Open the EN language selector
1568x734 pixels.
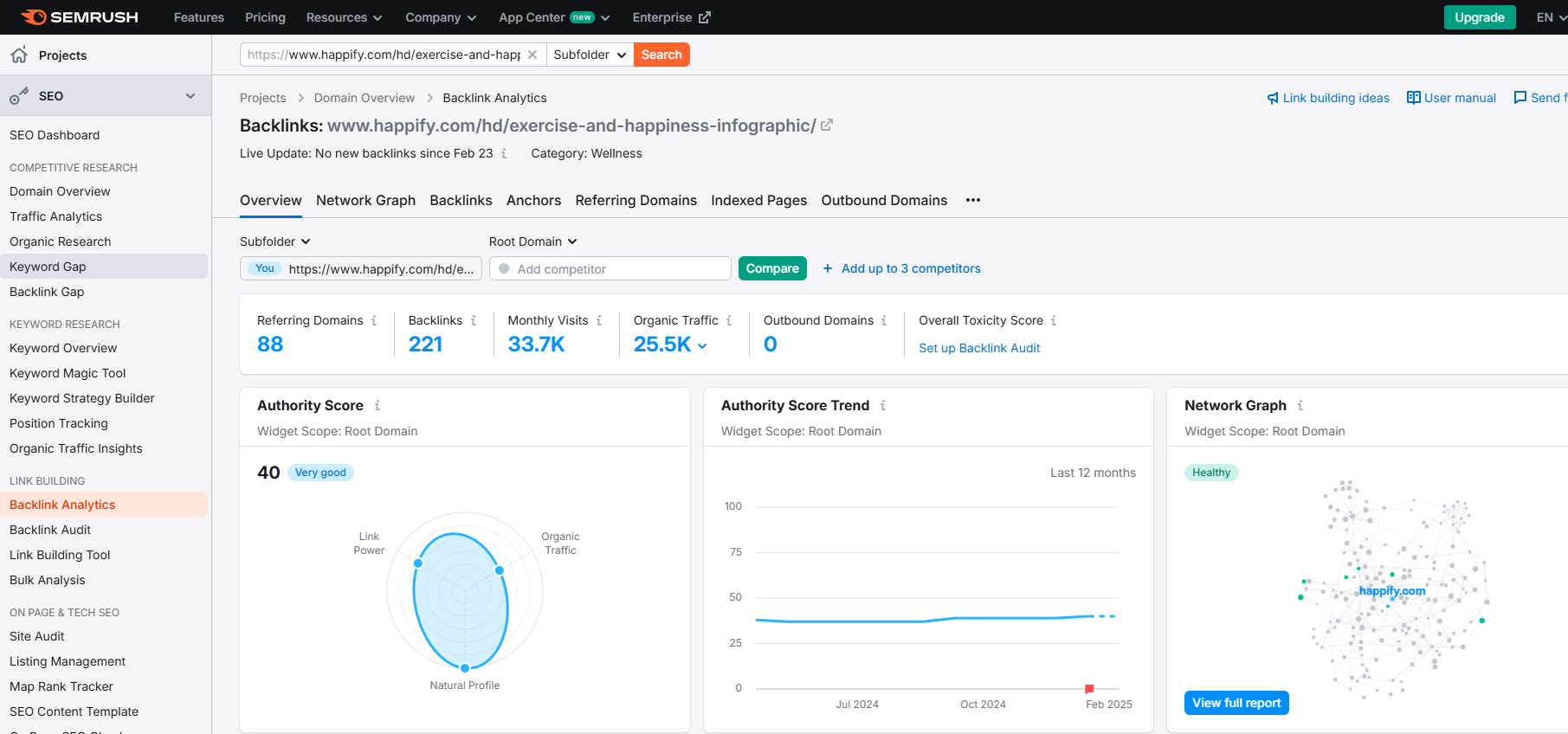click(1551, 17)
